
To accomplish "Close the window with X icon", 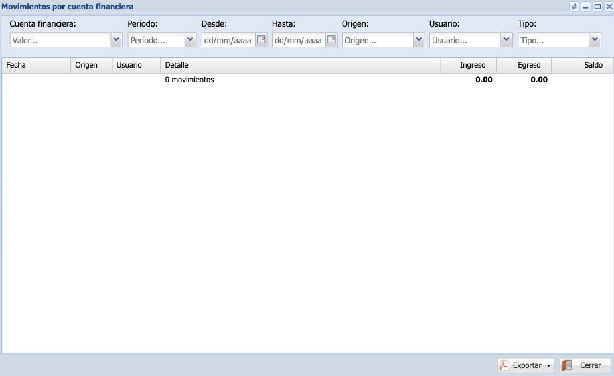I will coord(609,6).
